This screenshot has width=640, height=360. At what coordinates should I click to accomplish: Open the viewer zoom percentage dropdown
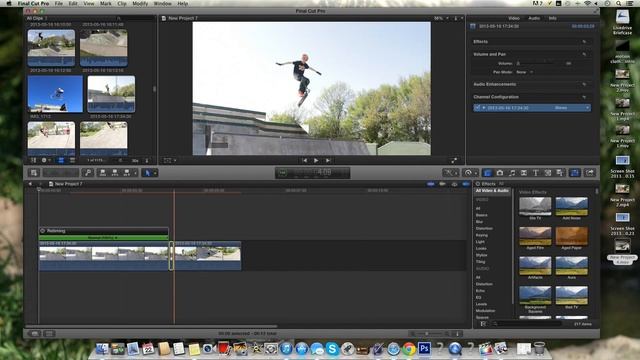[441, 18]
